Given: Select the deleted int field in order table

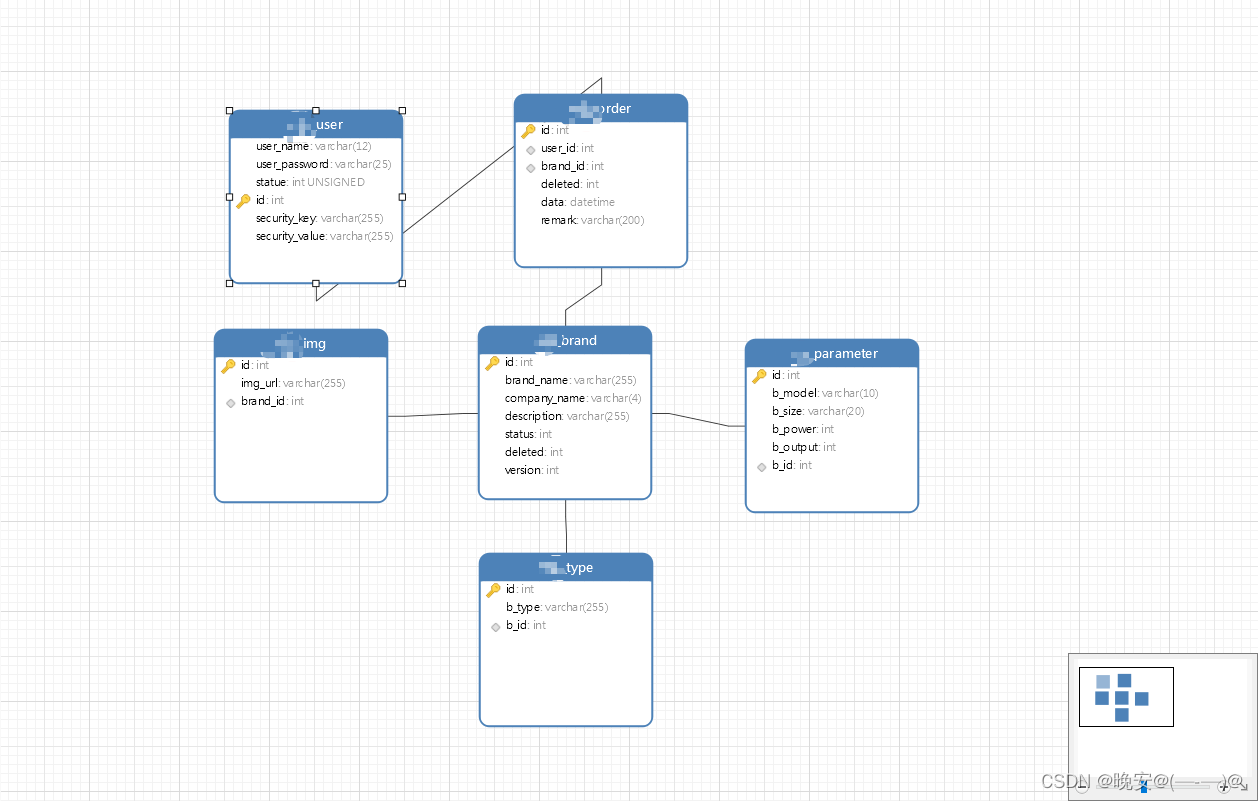Looking at the screenshot, I should [x=570, y=185].
